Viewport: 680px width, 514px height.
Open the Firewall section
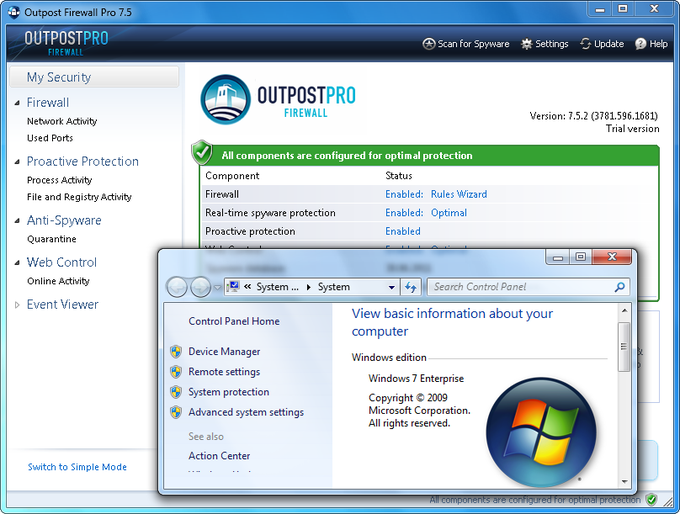[48, 102]
